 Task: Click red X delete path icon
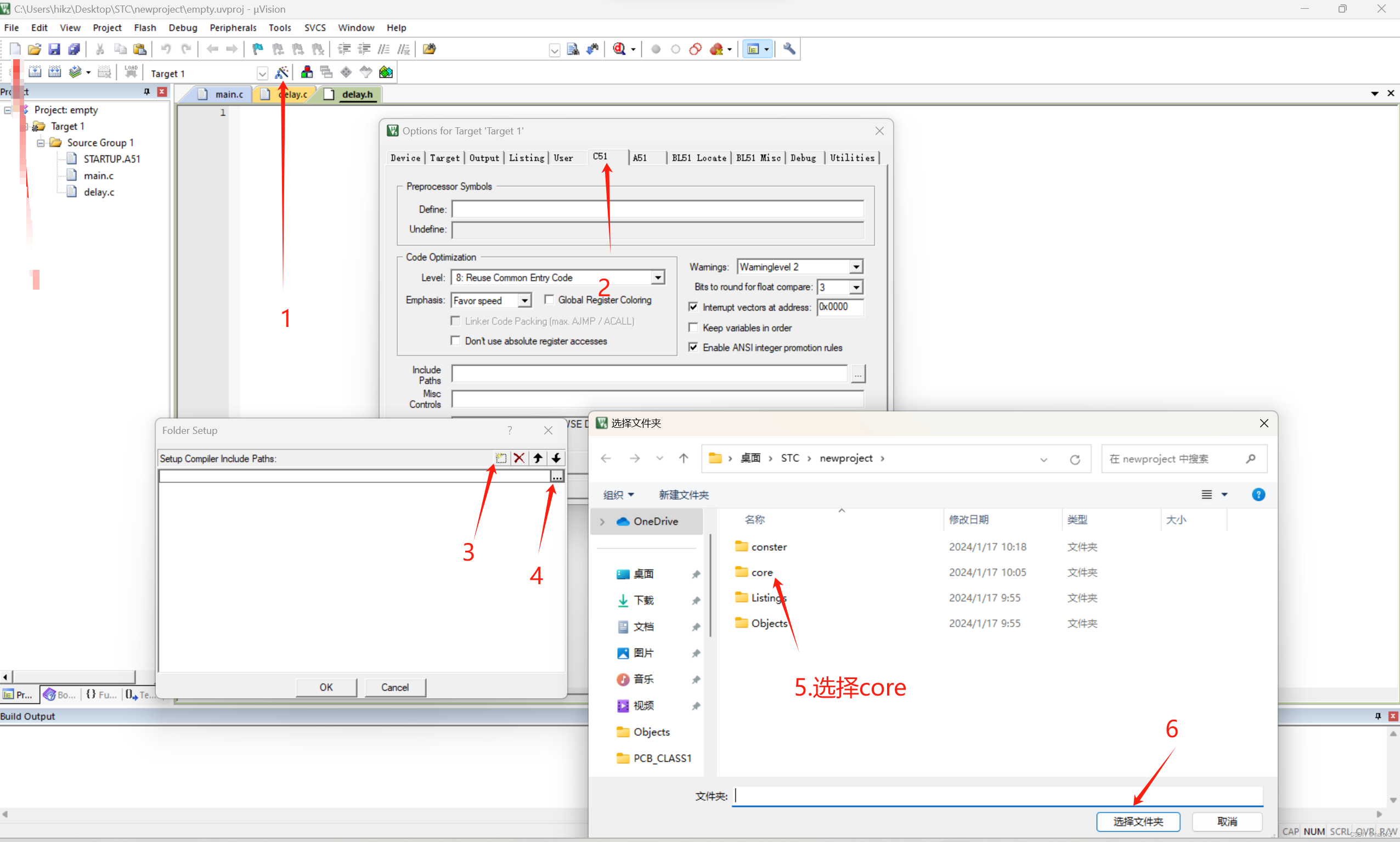point(519,458)
